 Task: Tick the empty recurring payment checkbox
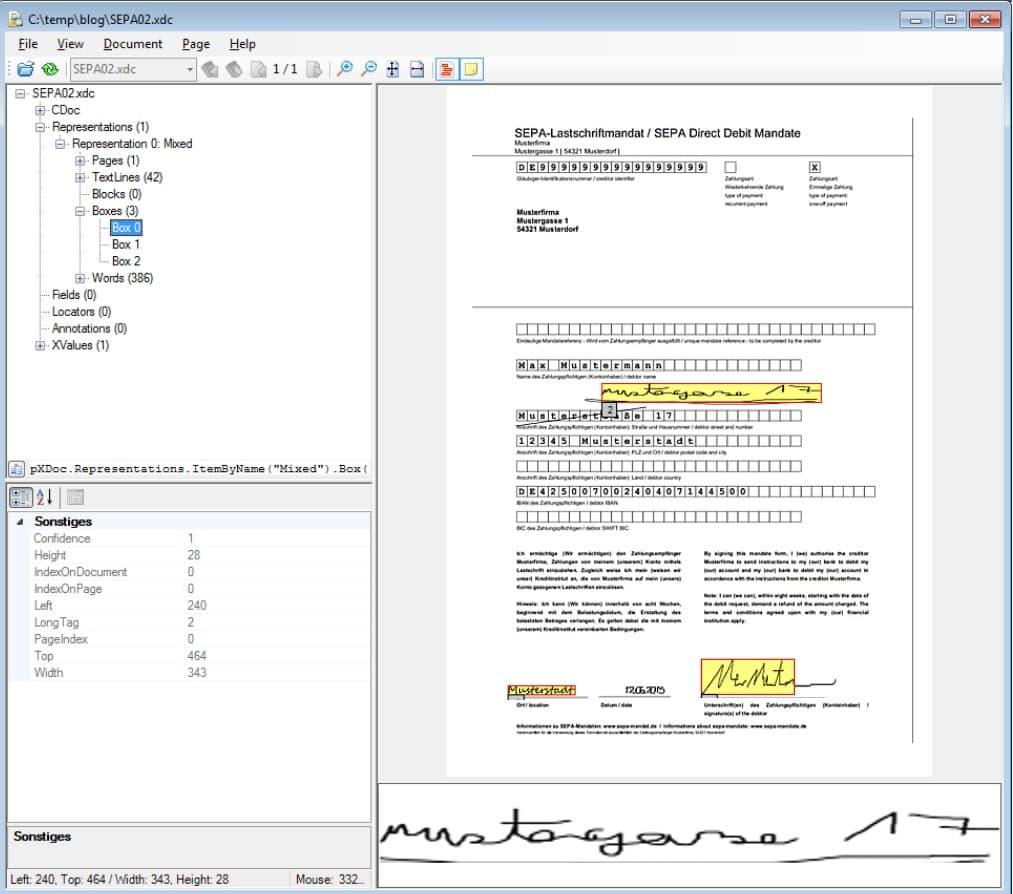pos(731,167)
